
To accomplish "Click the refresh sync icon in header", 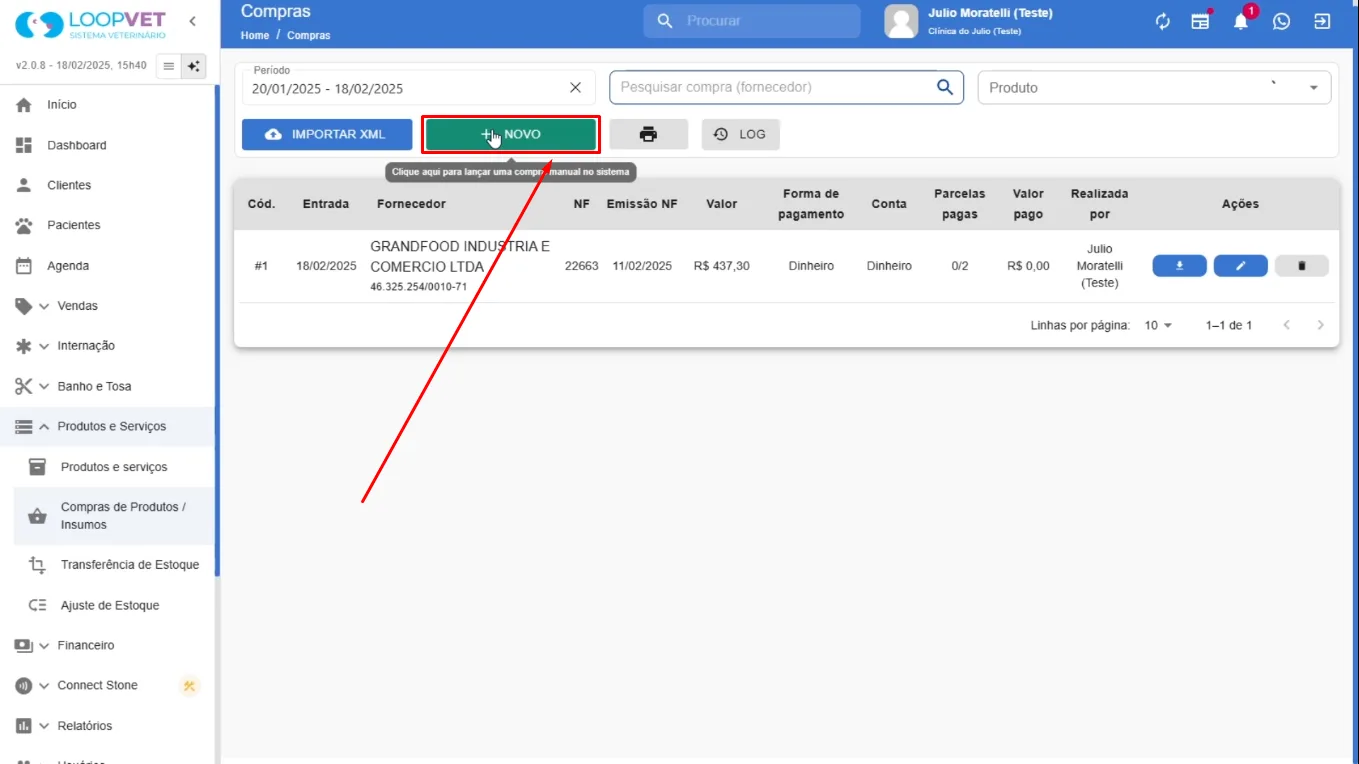I will coord(1162,21).
